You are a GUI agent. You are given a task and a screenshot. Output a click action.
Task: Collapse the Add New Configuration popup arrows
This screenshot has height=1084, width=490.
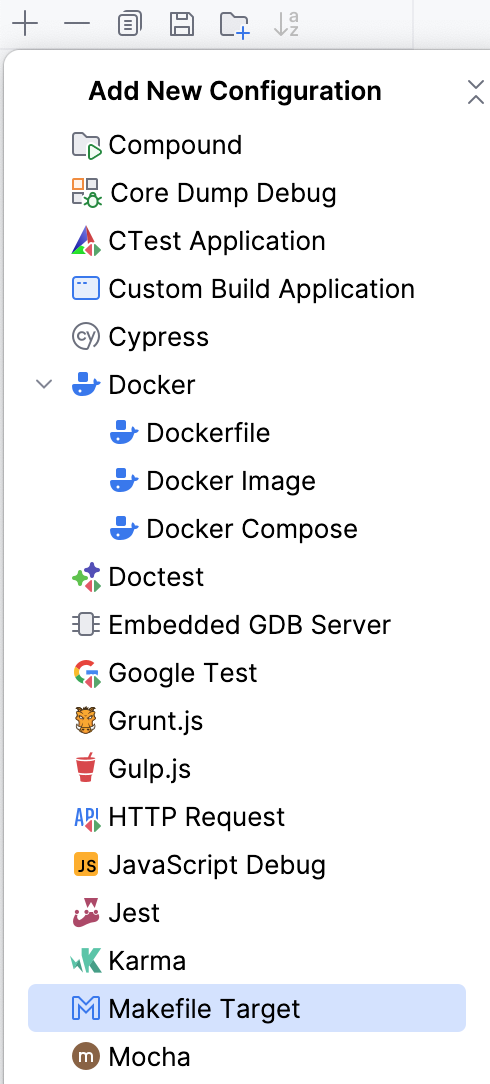pyautogui.click(x=475, y=92)
